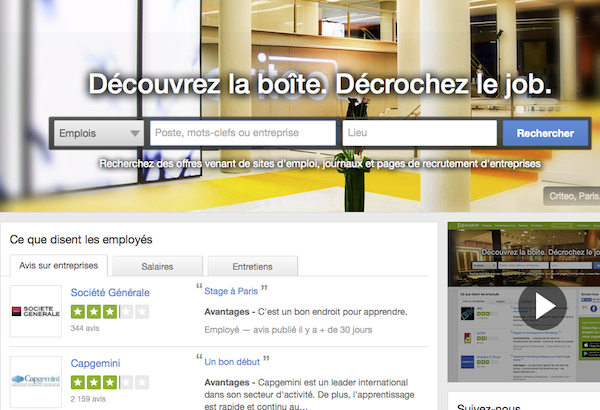Switch to the Salaires tab
Image resolution: width=600 pixels, height=410 pixels.
click(x=157, y=266)
